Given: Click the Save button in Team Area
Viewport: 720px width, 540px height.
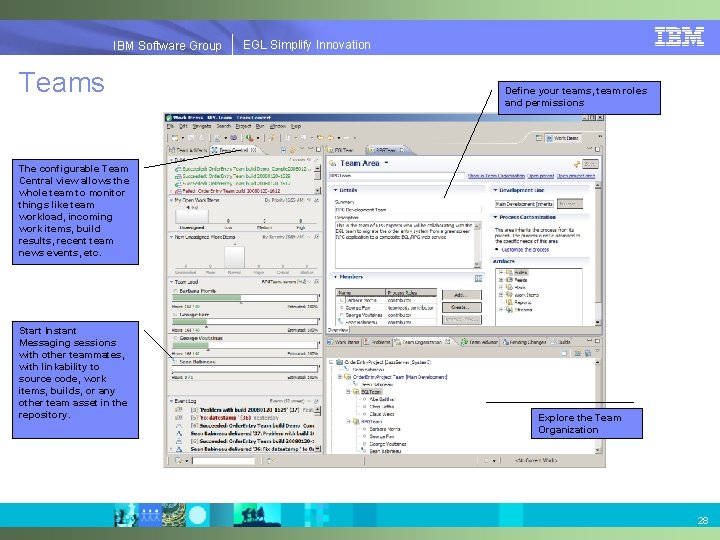Looking at the screenshot, I should pos(590,164).
